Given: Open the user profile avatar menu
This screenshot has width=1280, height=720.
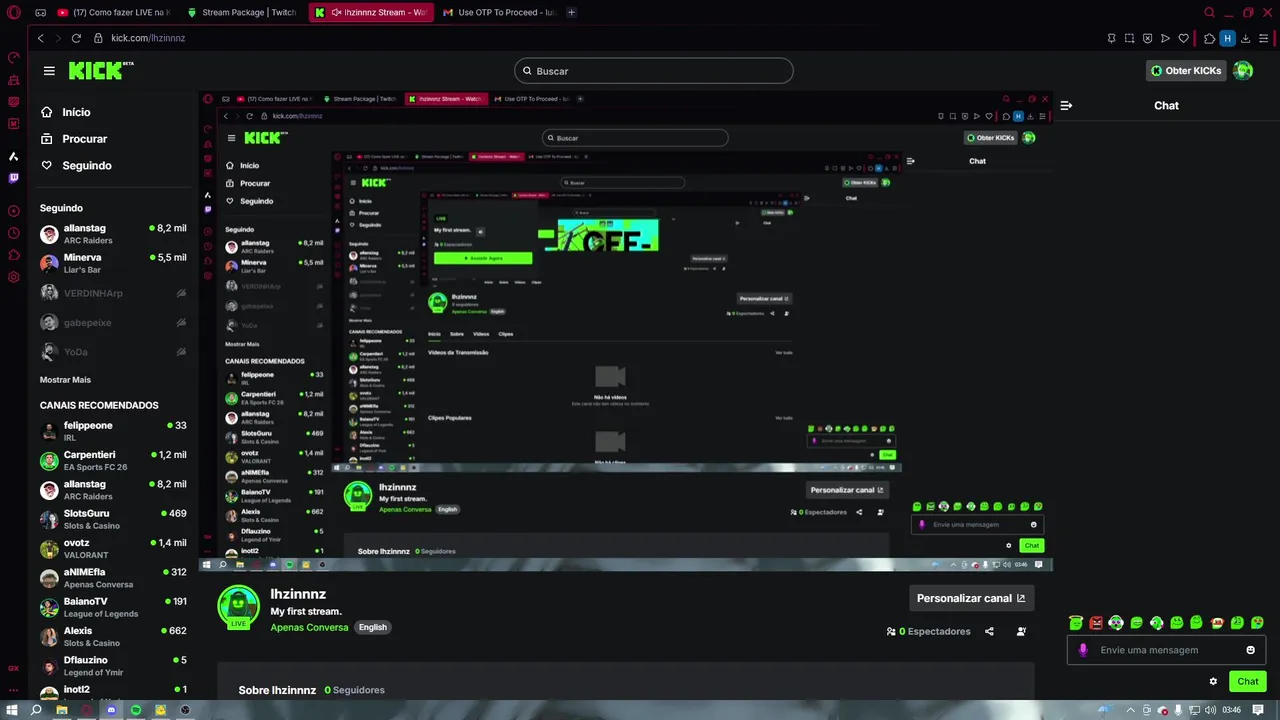Looking at the screenshot, I should (1243, 71).
